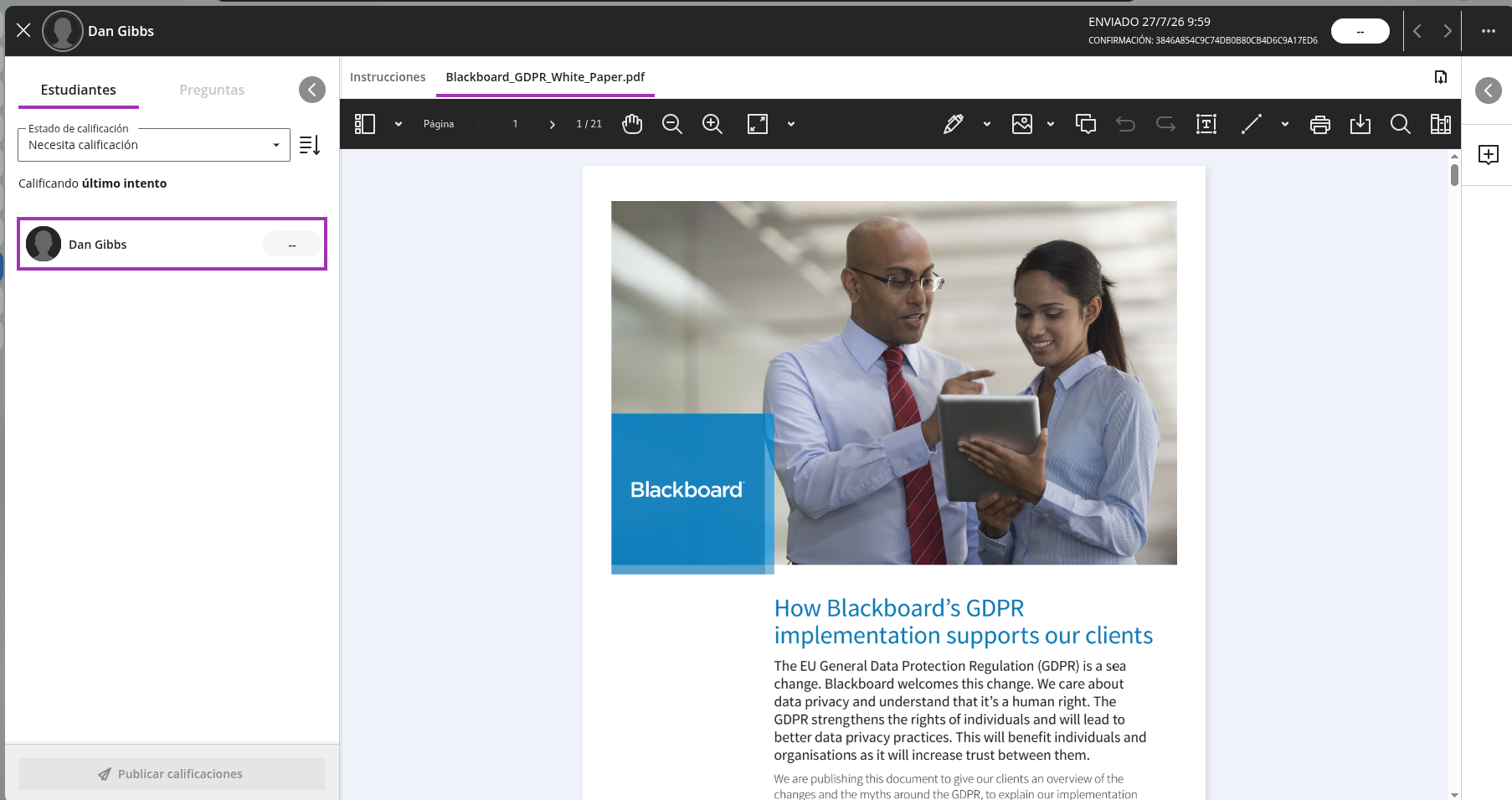This screenshot has height=800, width=1512.
Task: Expand the image stamp options dropdown
Action: tap(1051, 124)
